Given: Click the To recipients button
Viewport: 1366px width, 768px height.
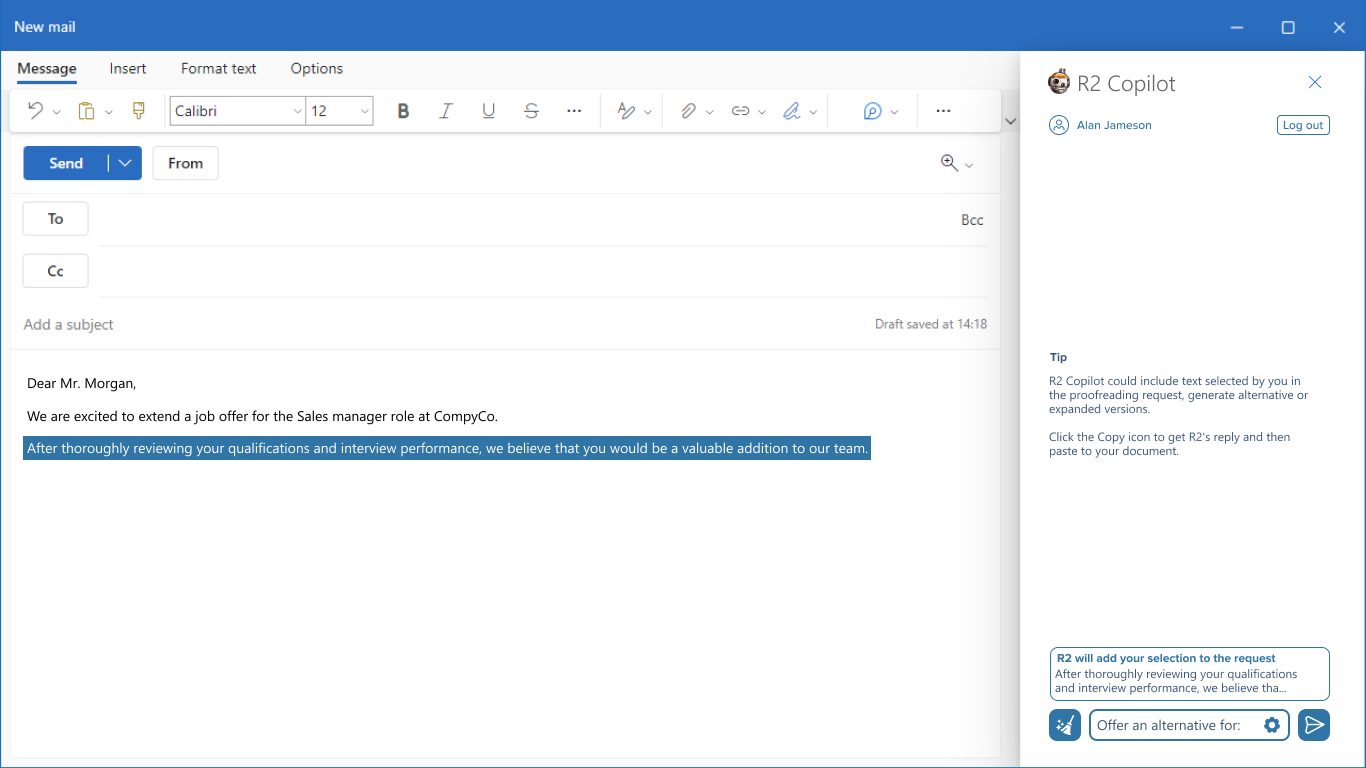Looking at the screenshot, I should [55, 219].
